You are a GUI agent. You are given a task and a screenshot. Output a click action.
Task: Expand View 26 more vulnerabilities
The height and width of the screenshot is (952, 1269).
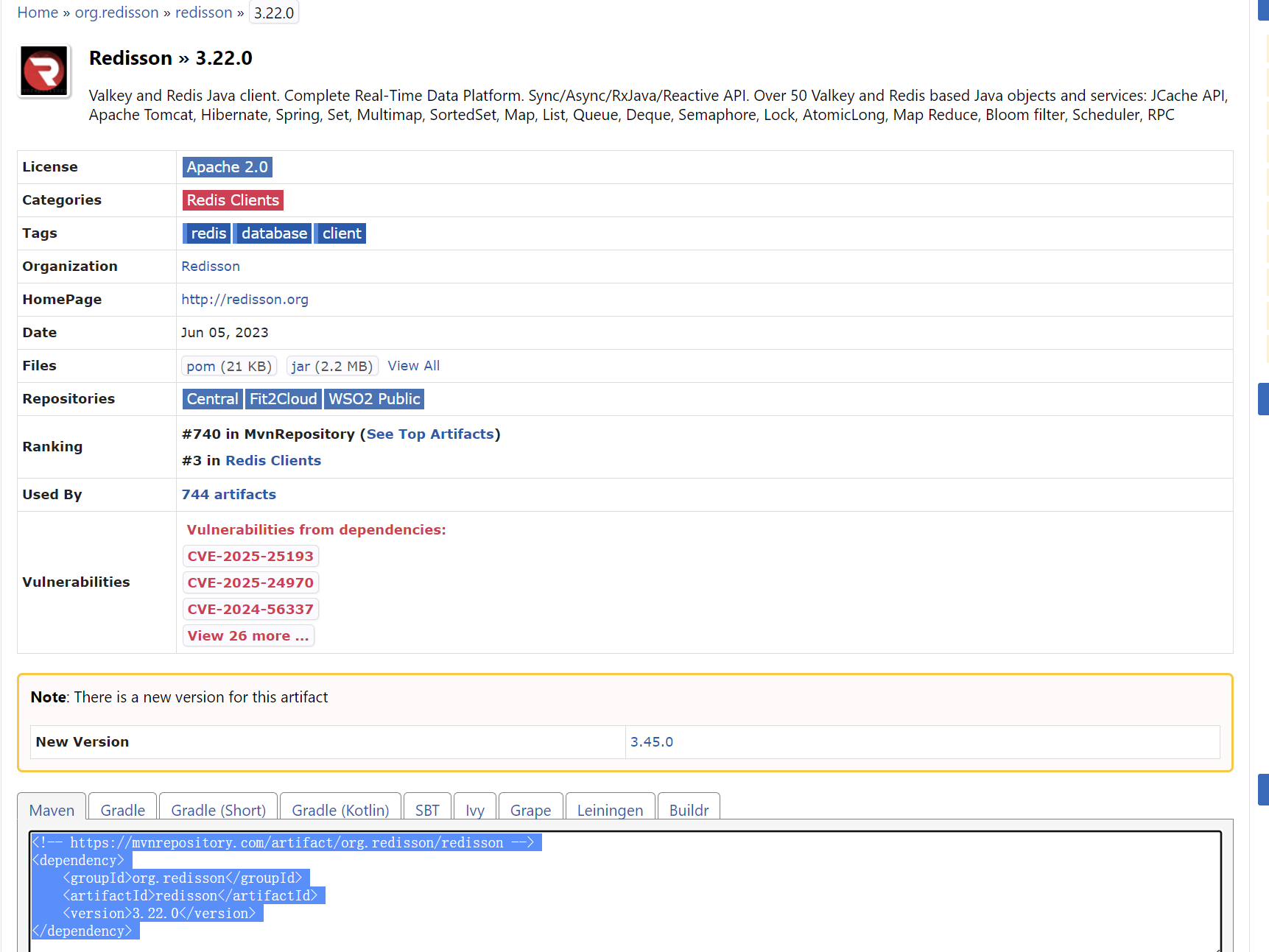tap(248, 636)
